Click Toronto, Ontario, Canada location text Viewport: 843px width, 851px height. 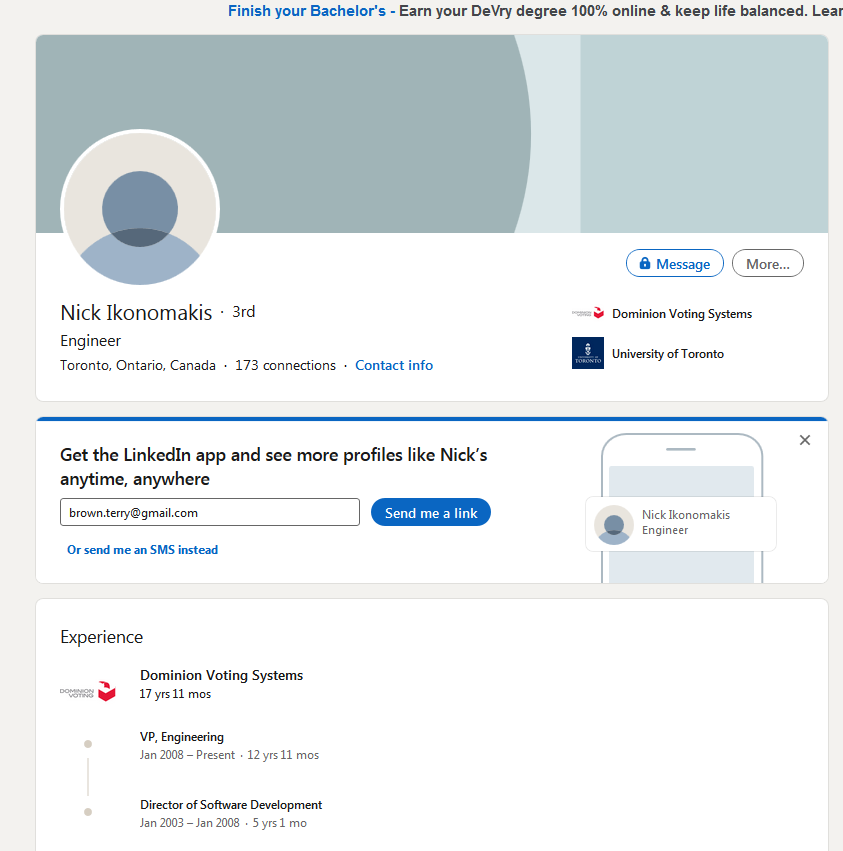tap(138, 365)
